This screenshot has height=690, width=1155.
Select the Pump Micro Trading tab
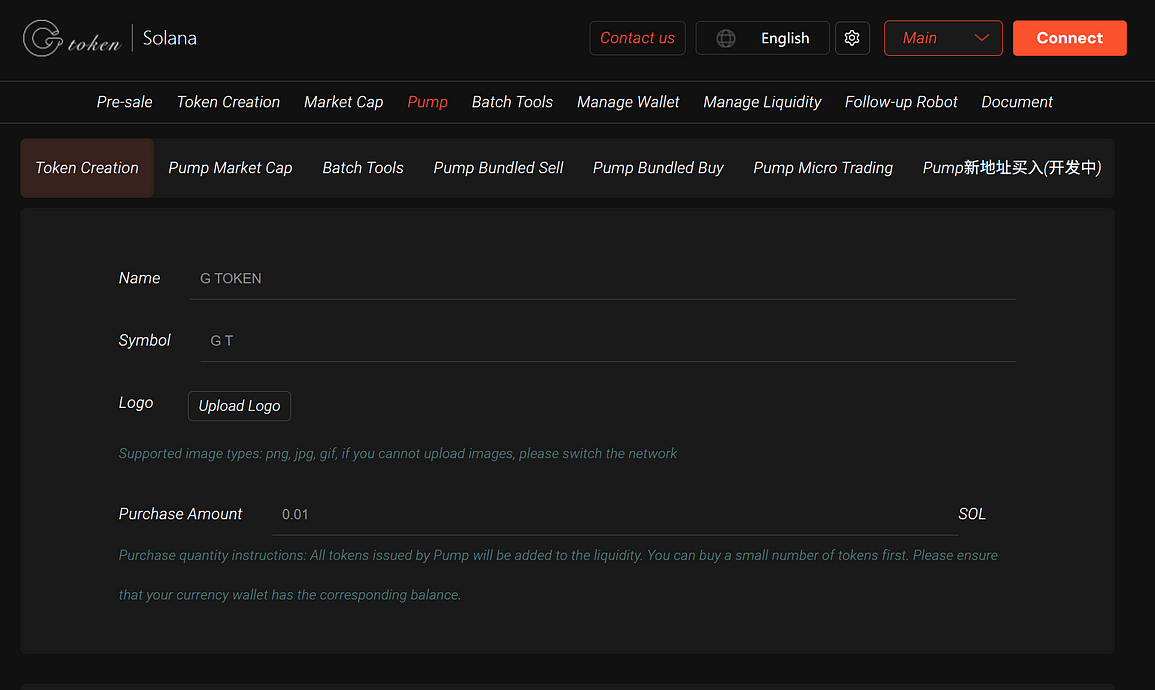[823, 168]
